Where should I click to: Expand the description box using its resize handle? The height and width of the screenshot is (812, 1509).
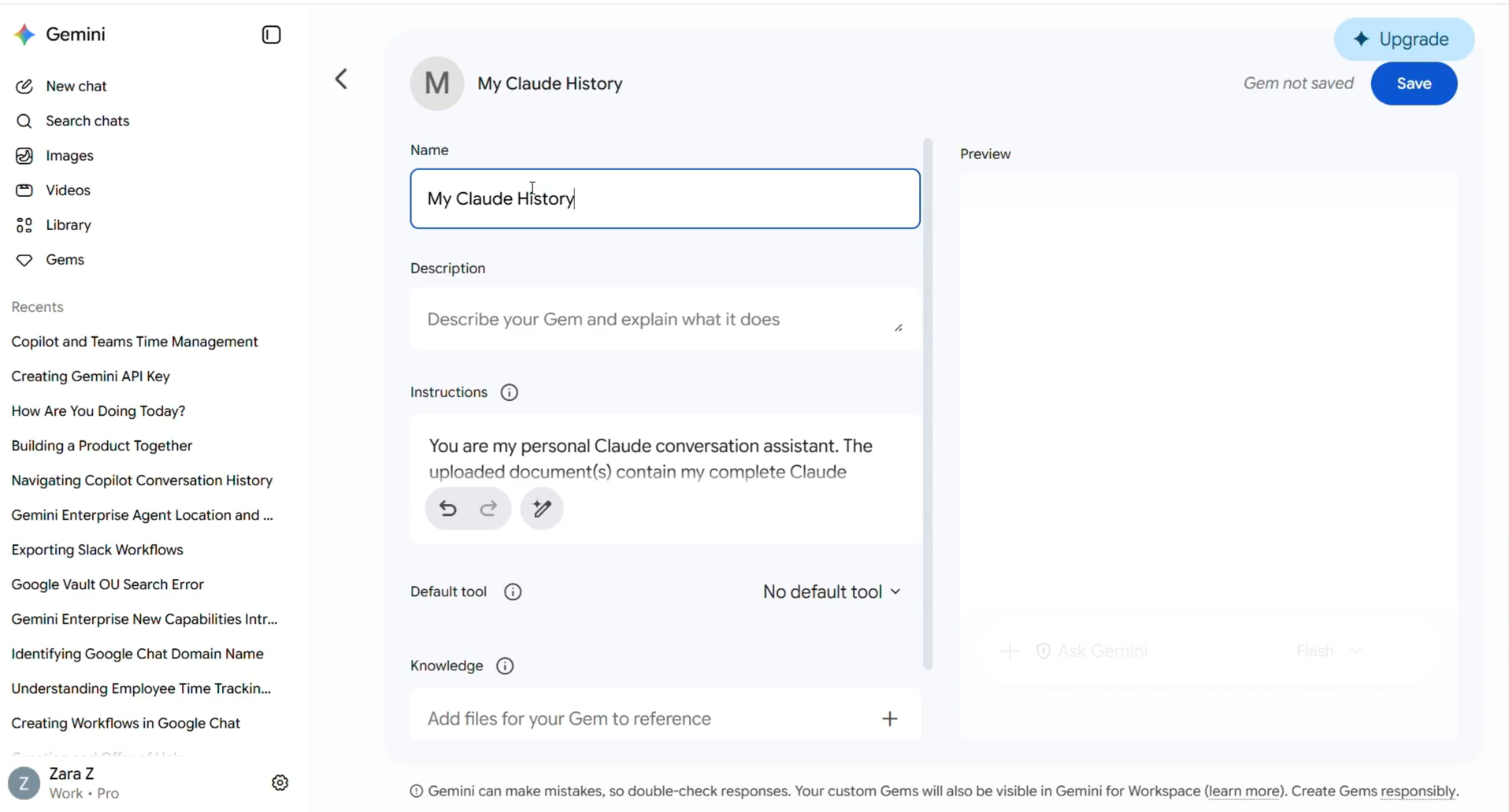click(899, 328)
